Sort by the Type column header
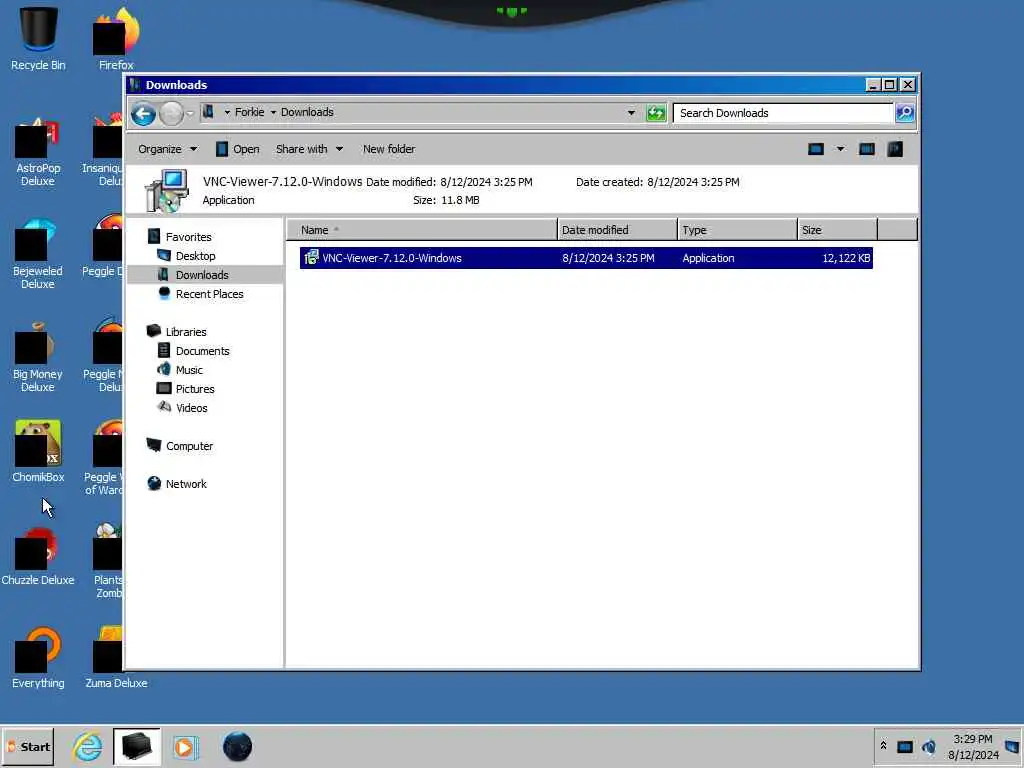 [737, 230]
